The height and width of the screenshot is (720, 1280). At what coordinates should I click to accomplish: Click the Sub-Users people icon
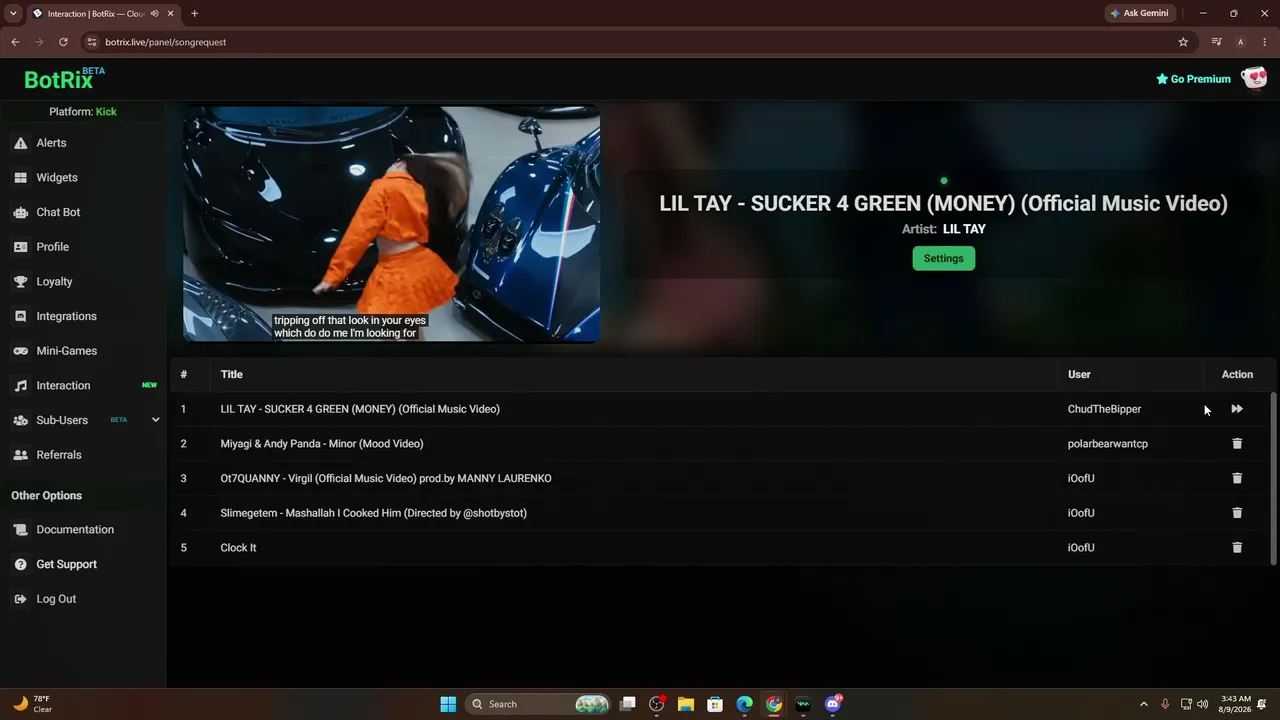(x=20, y=420)
